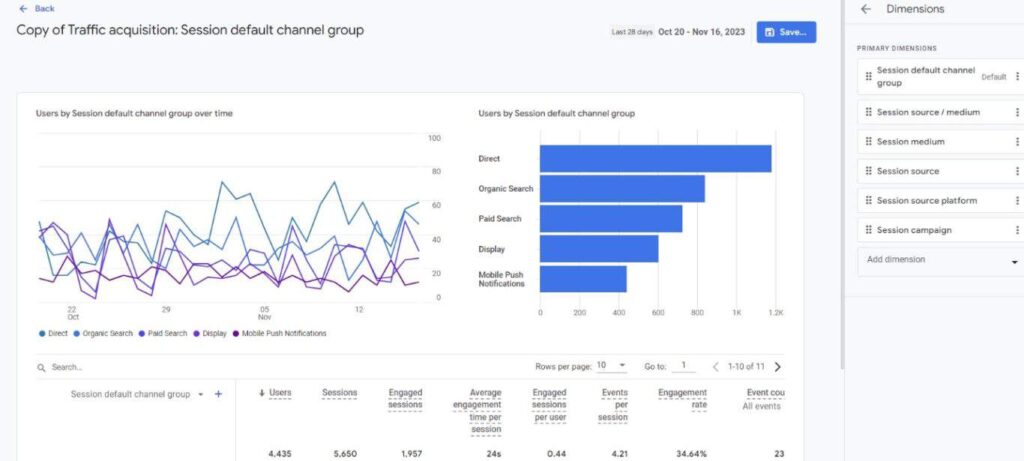
Task: Open Session default channel group table dropdown
Action: pos(200,395)
